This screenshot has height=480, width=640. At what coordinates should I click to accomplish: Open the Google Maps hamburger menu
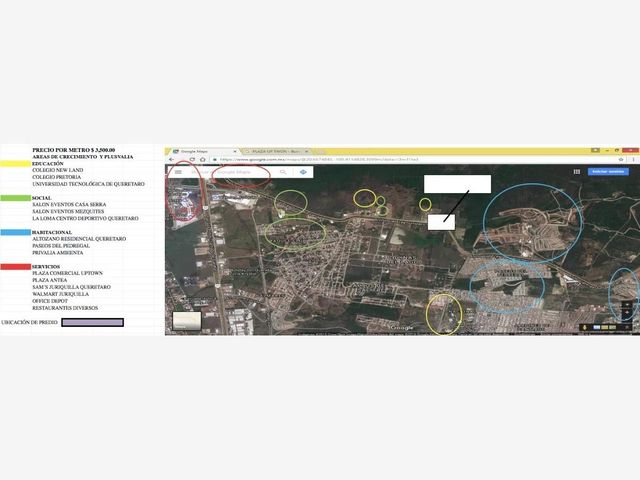(x=178, y=172)
